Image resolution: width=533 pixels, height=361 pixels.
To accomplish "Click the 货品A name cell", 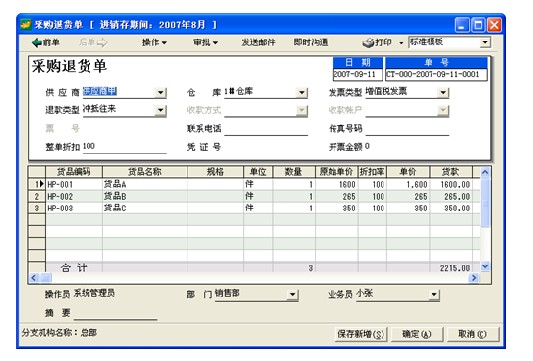I will 145,185.
